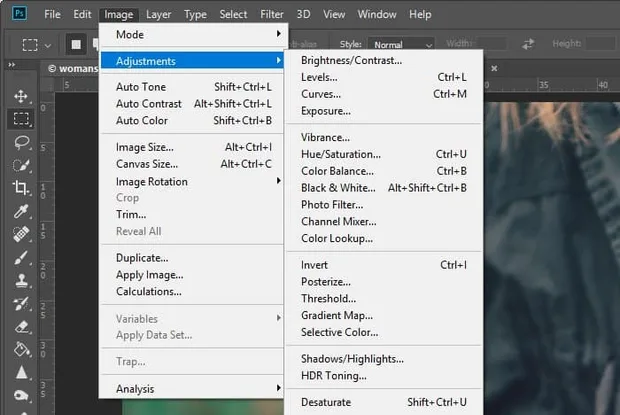
Task: Open Channel Mixer adjustment
Action: click(384, 222)
